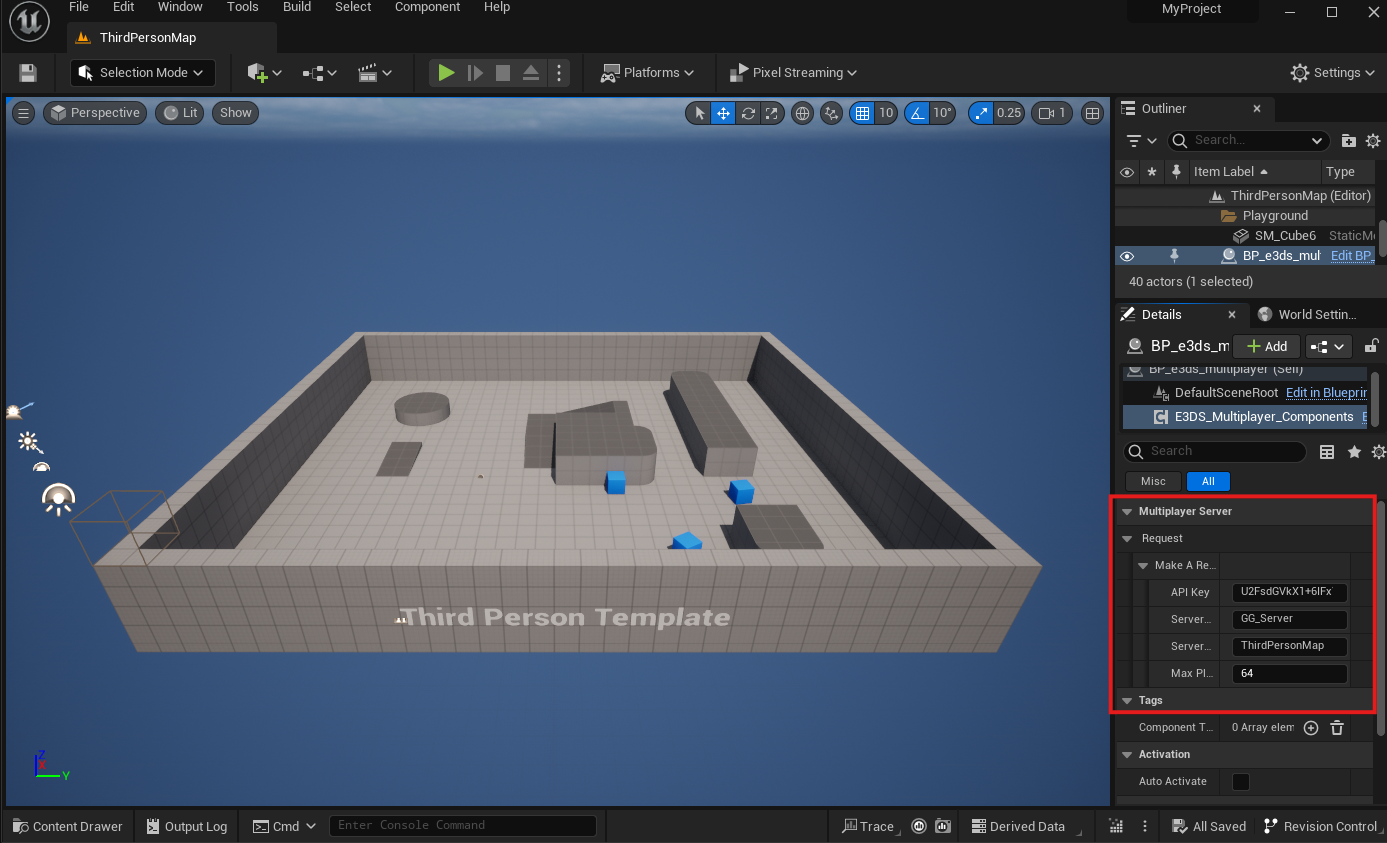
Task: Select the translate (move) gizmo tool
Action: tap(723, 113)
